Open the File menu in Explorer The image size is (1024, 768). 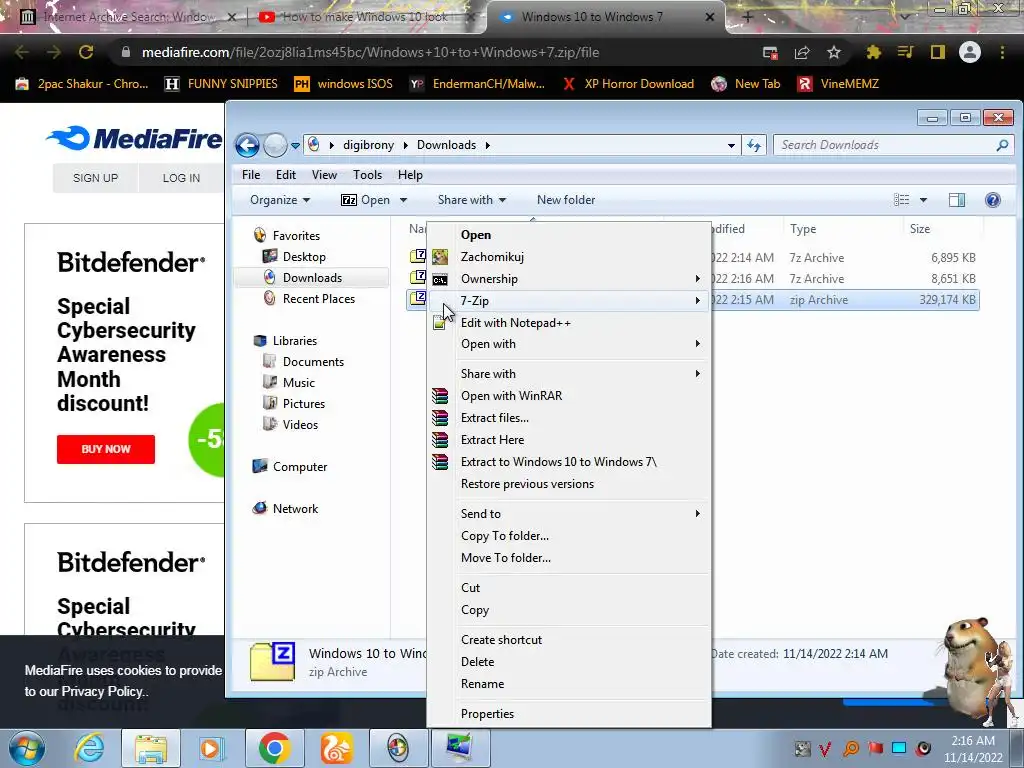click(251, 175)
